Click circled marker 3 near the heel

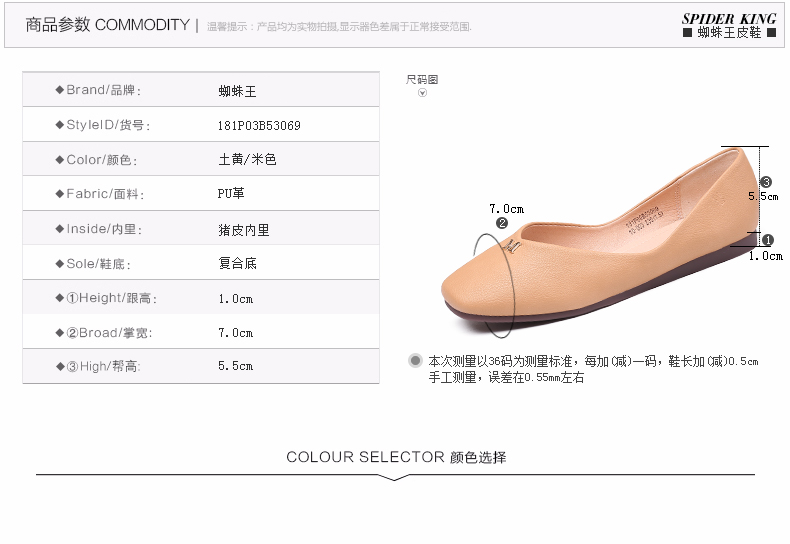click(x=766, y=182)
